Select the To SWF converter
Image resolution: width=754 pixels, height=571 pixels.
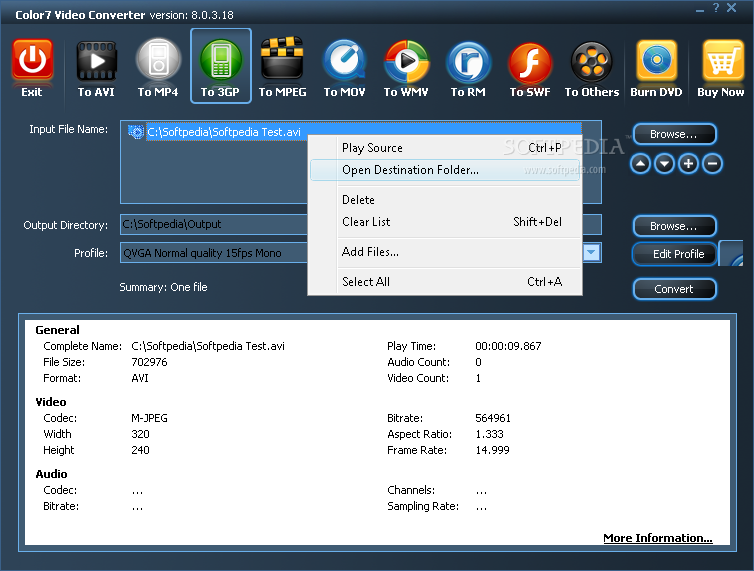pos(530,68)
